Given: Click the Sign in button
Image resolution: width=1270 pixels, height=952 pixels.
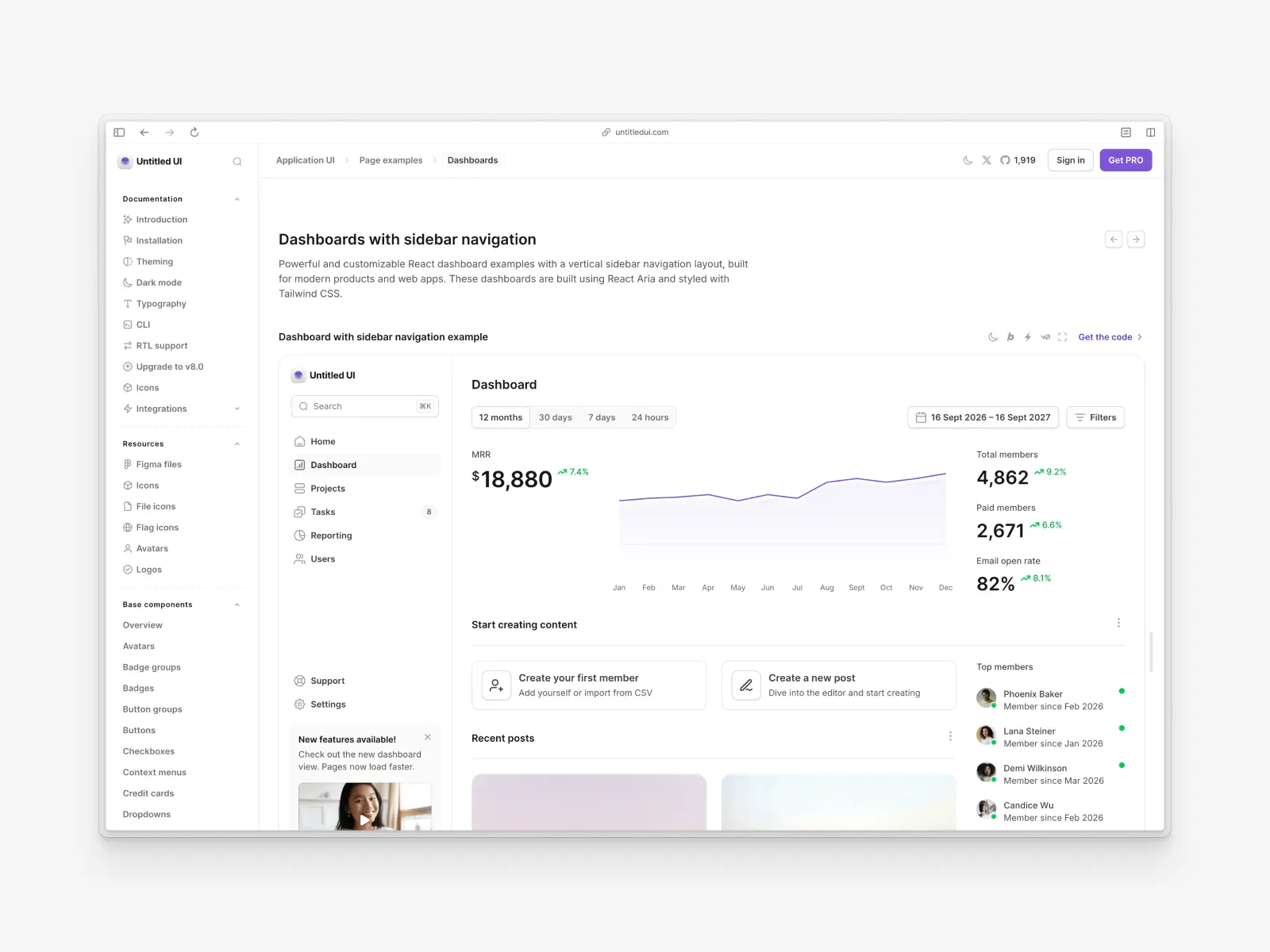Looking at the screenshot, I should 1070,160.
